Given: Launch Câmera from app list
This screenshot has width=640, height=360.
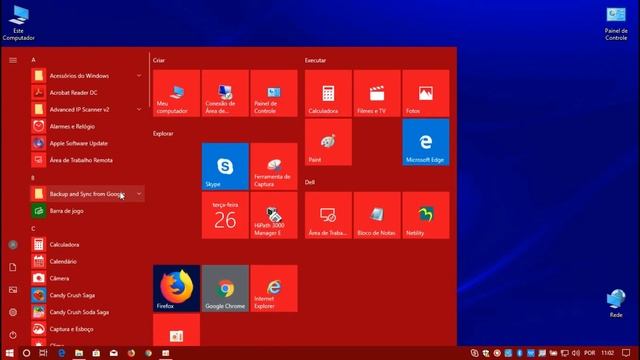Looking at the screenshot, I should point(87,278).
